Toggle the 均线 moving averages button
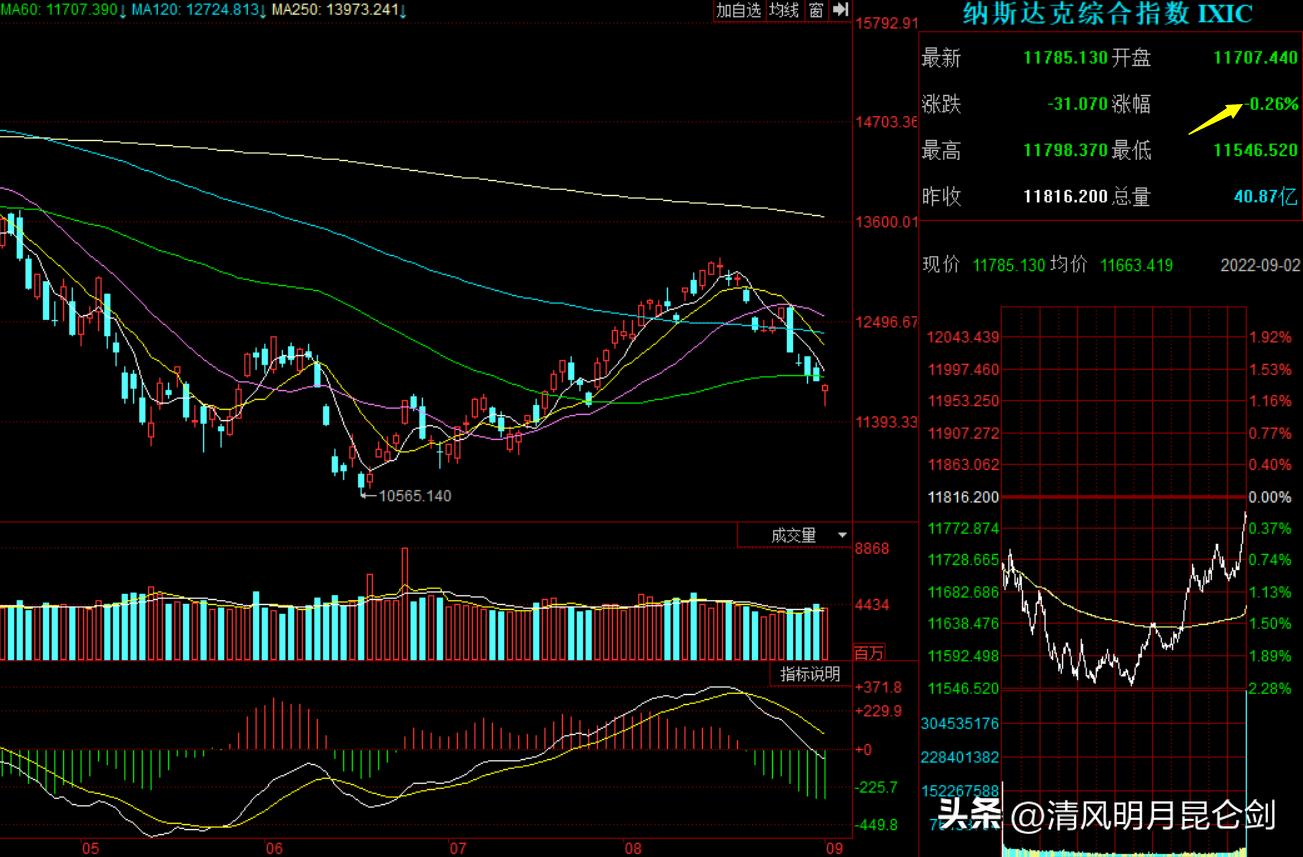Viewport: 1303px width, 857px height. pyautogui.click(x=784, y=10)
